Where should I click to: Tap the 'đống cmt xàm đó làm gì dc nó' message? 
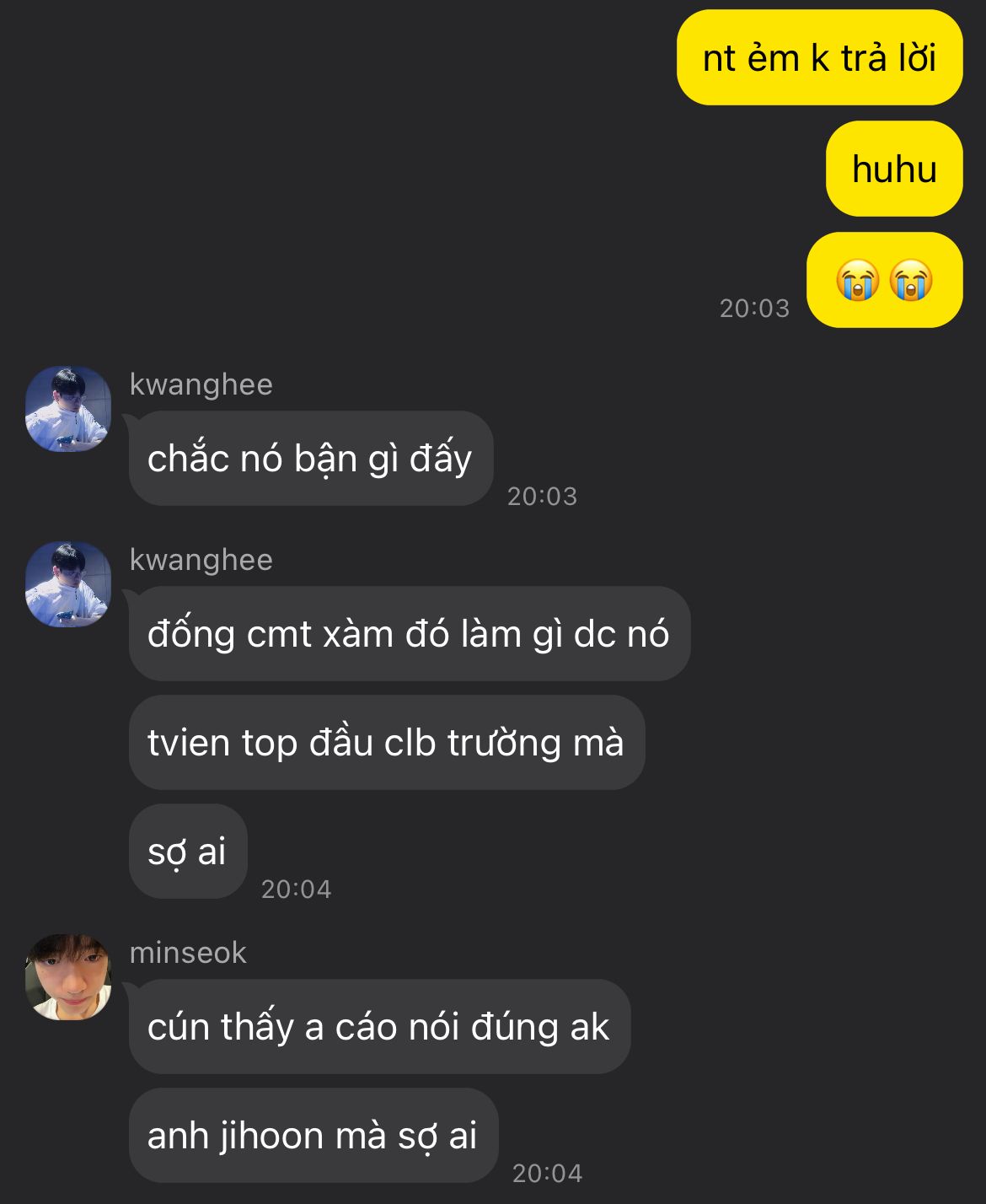point(410,634)
